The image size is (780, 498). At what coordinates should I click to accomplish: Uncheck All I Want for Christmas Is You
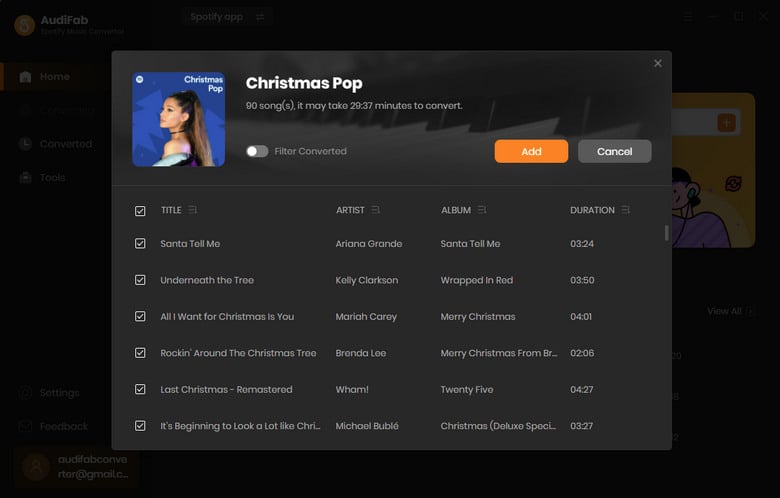click(x=140, y=316)
